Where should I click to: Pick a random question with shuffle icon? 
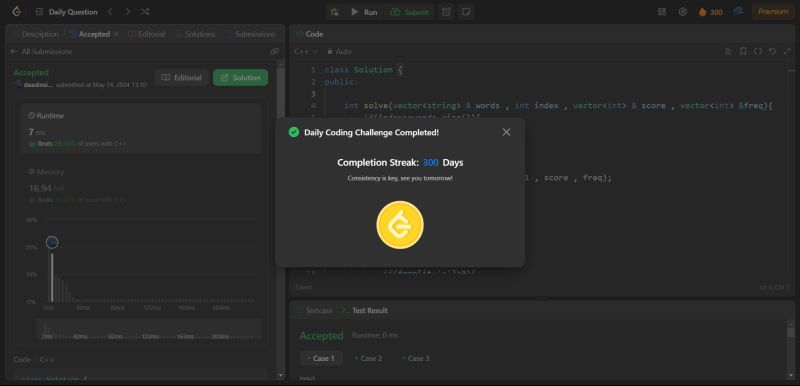click(x=145, y=12)
